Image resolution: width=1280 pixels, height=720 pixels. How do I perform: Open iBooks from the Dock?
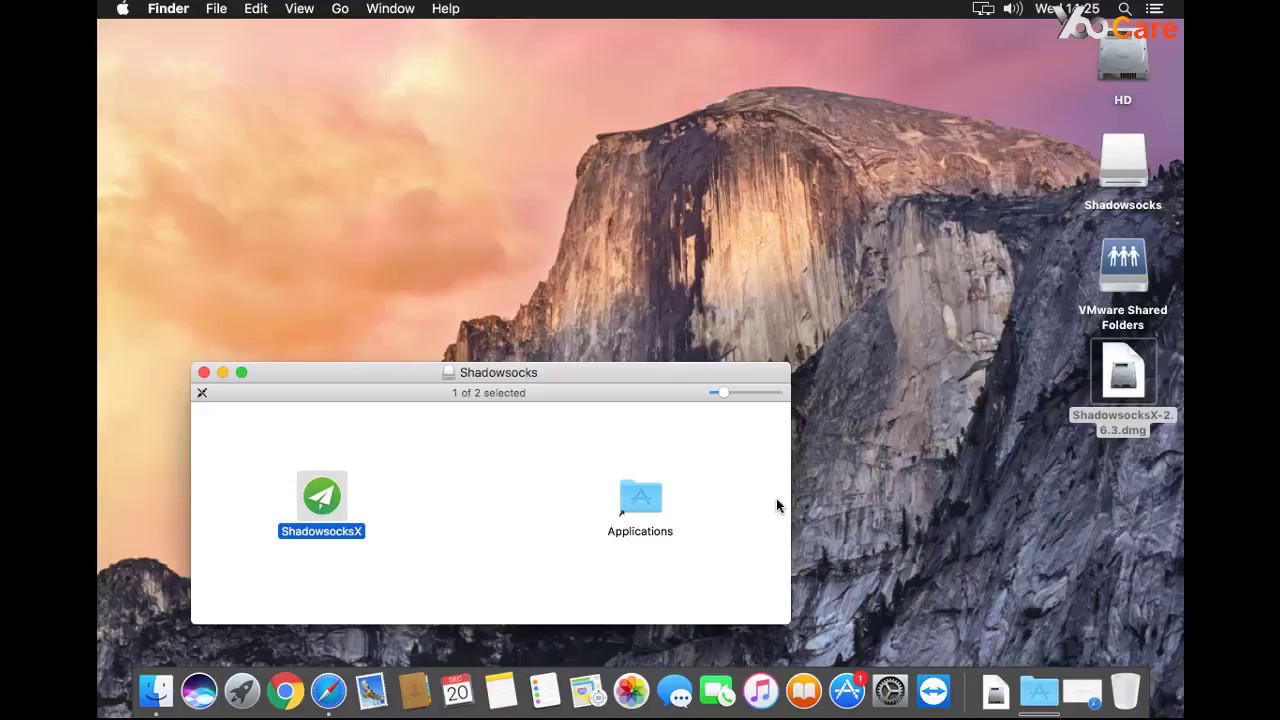click(803, 691)
